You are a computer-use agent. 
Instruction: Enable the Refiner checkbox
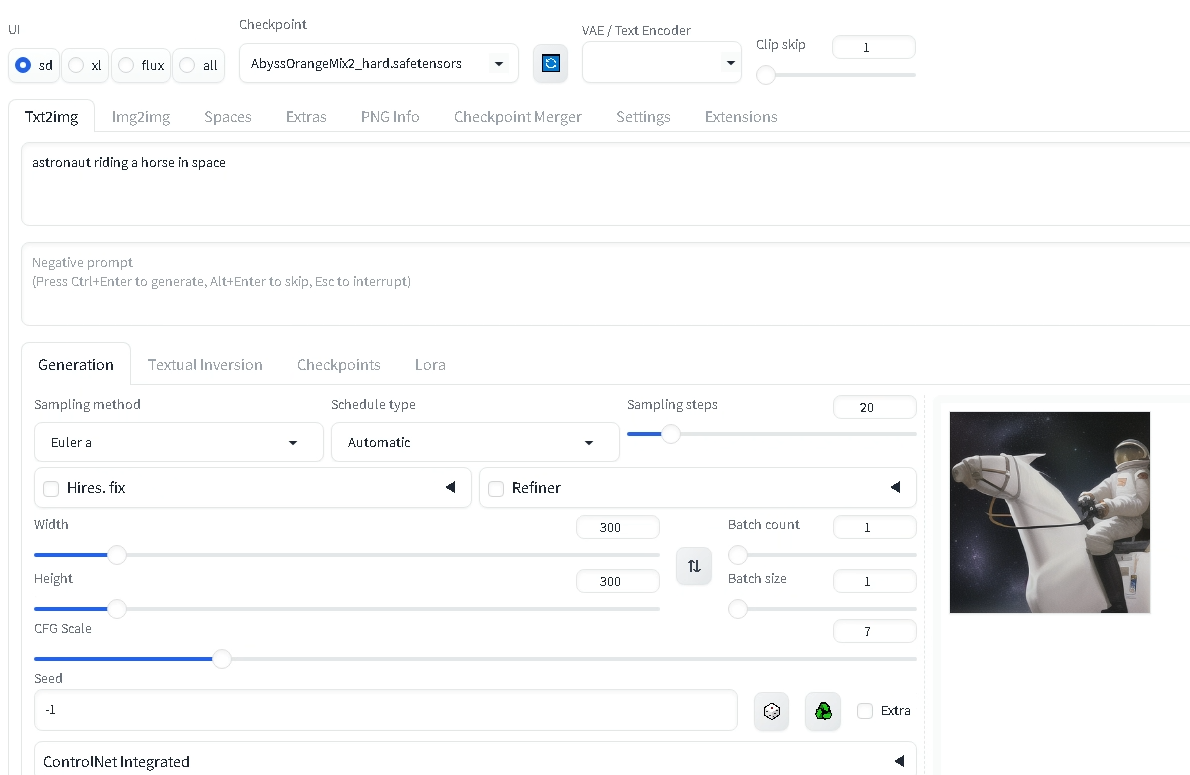point(496,489)
